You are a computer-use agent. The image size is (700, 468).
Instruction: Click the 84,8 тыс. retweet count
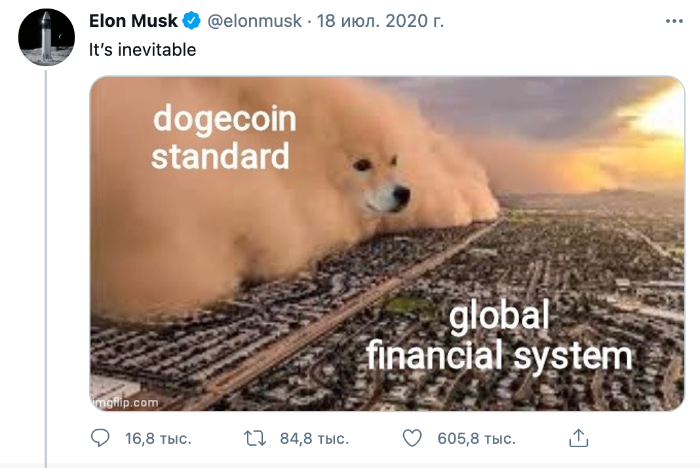click(x=314, y=439)
